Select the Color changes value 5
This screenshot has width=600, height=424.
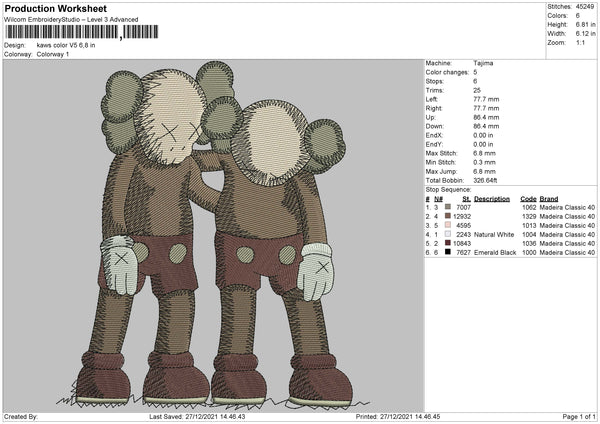point(475,72)
